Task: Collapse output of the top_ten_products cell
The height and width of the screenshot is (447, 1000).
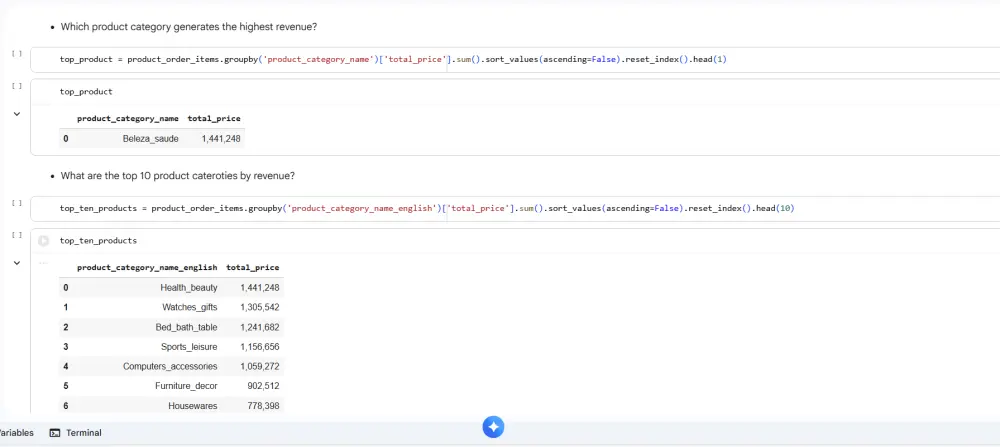Action: click(17, 263)
